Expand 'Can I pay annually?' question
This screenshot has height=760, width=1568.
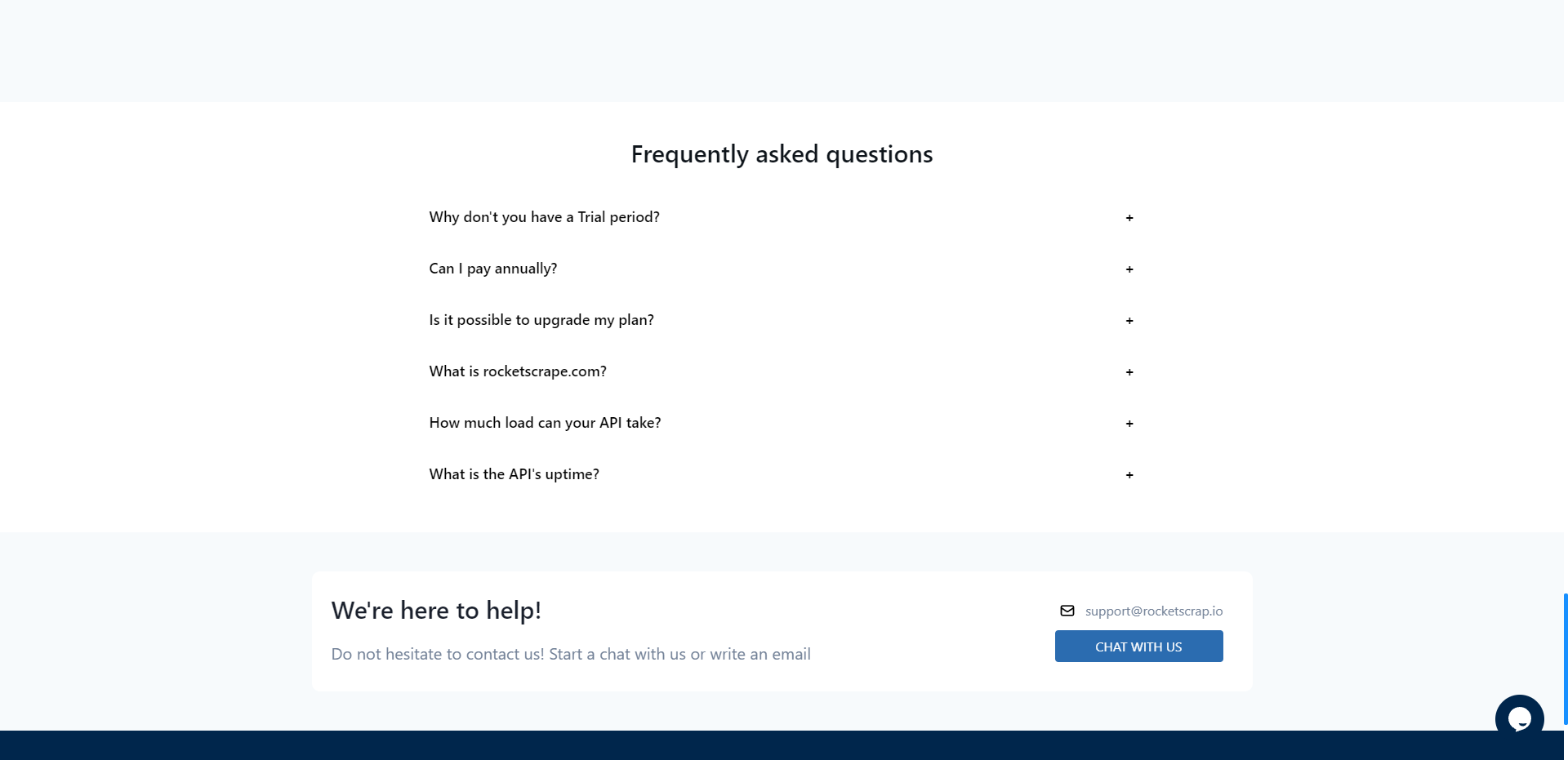click(782, 269)
